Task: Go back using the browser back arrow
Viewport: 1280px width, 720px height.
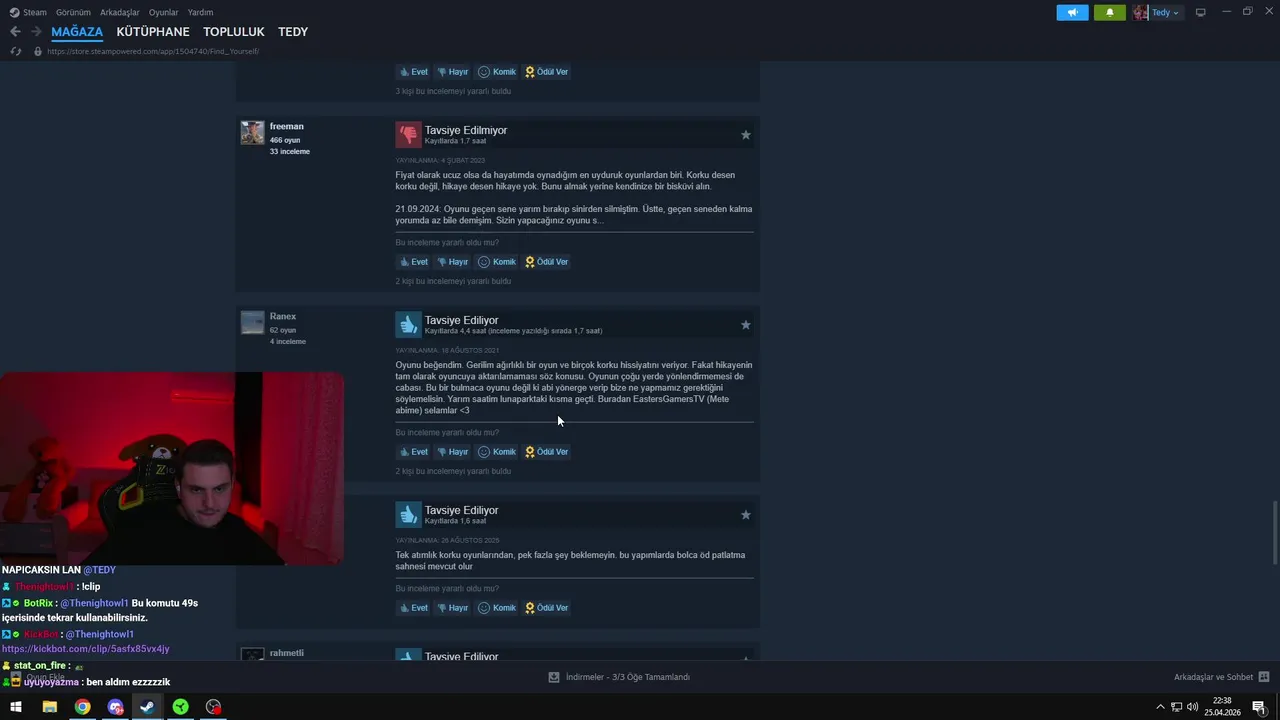Action: pyautogui.click(x=15, y=32)
